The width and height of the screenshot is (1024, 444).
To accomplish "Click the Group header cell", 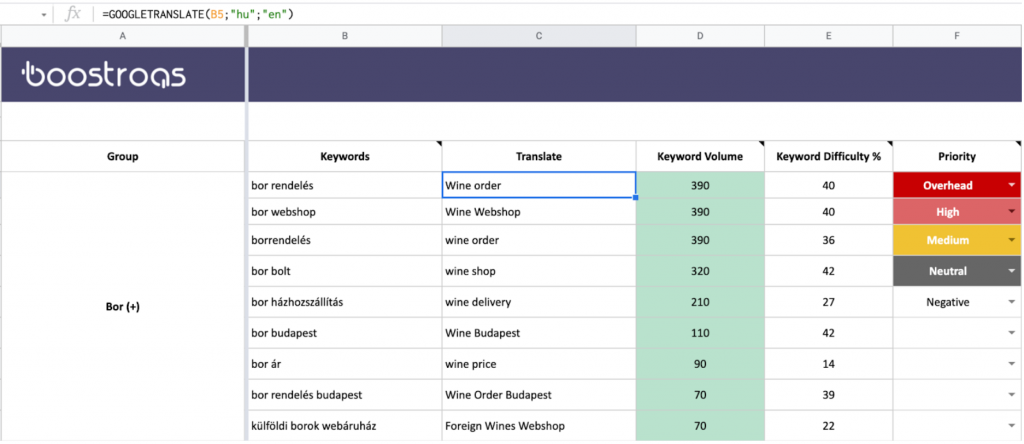I will 123,157.
